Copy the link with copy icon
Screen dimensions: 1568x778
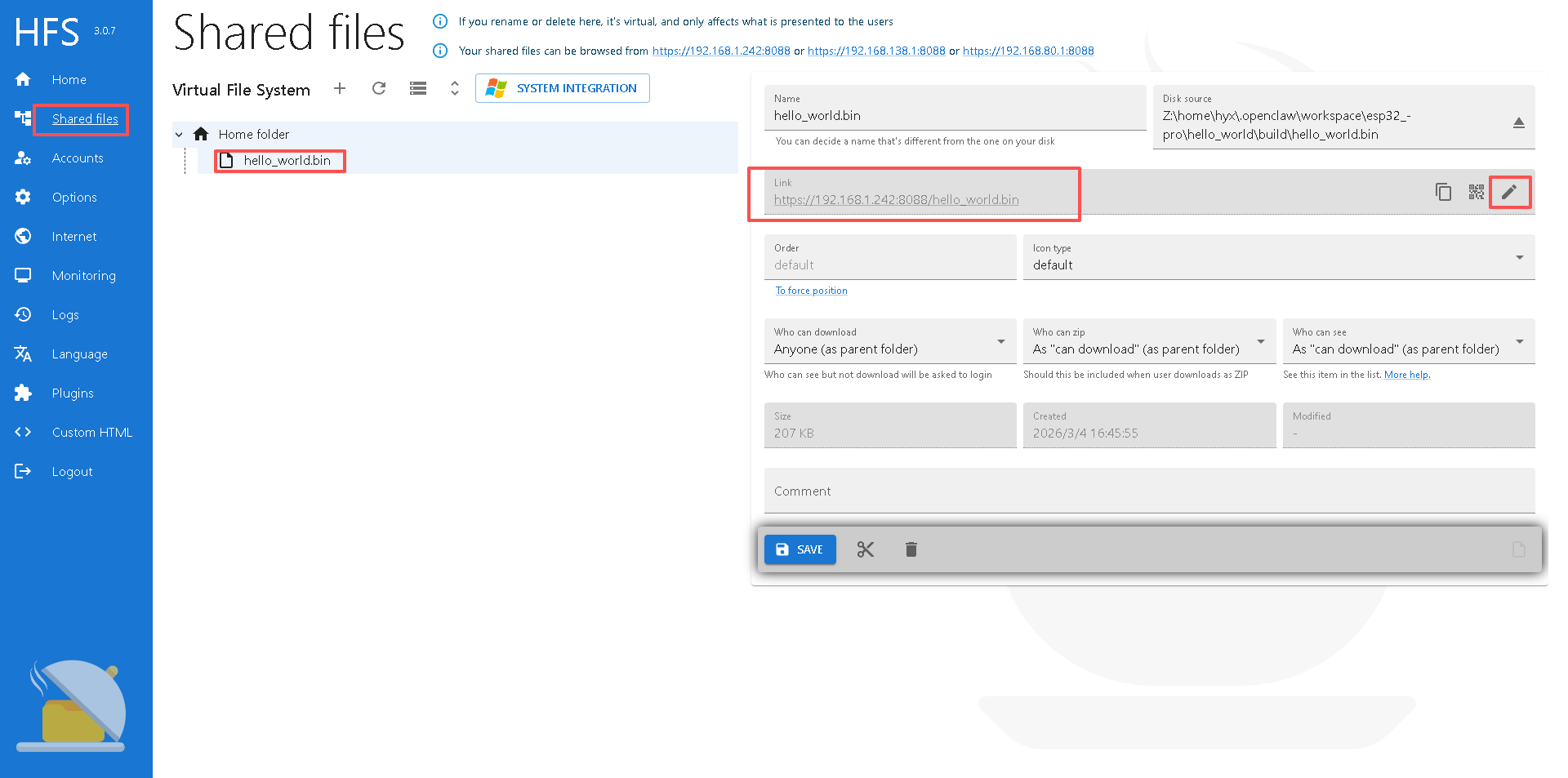pos(1444,192)
